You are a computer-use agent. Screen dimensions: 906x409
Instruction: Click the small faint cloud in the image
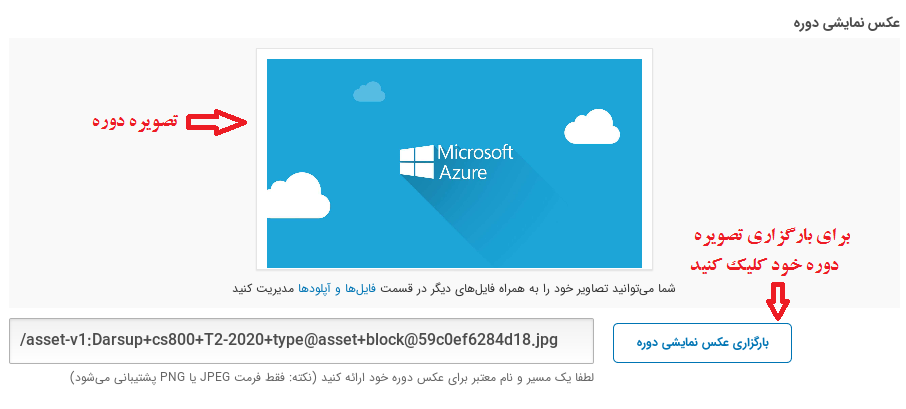click(x=369, y=93)
